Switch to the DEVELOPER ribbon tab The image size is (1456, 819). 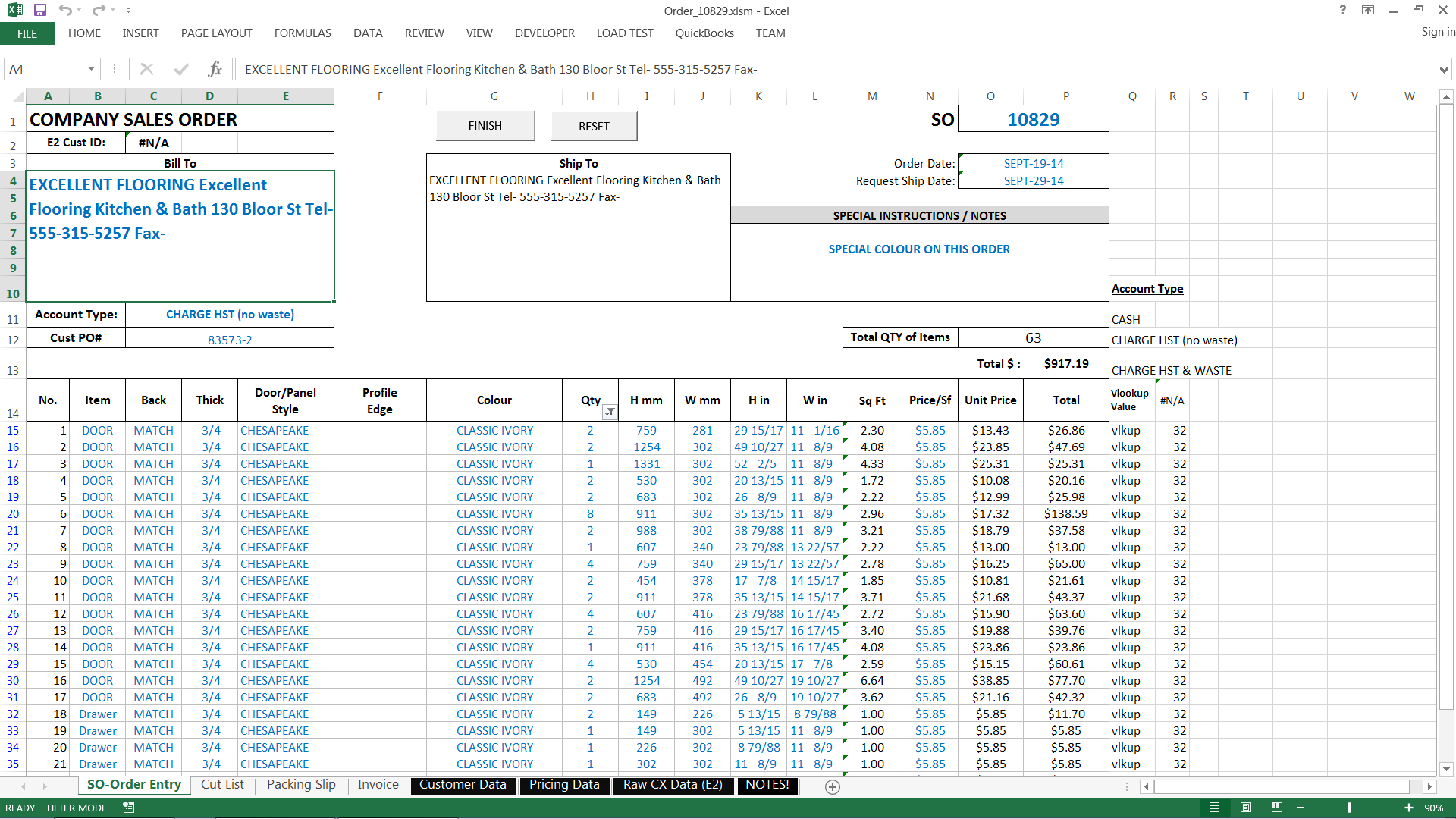544,33
